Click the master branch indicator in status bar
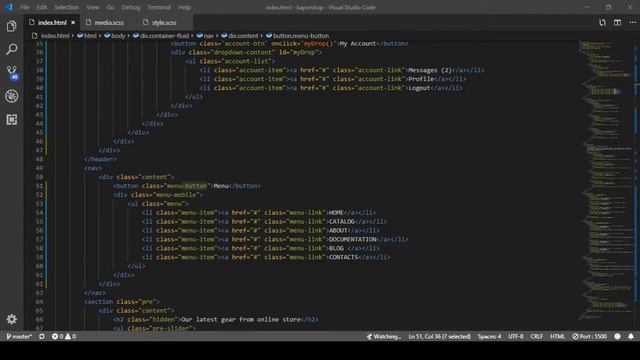 point(19,336)
